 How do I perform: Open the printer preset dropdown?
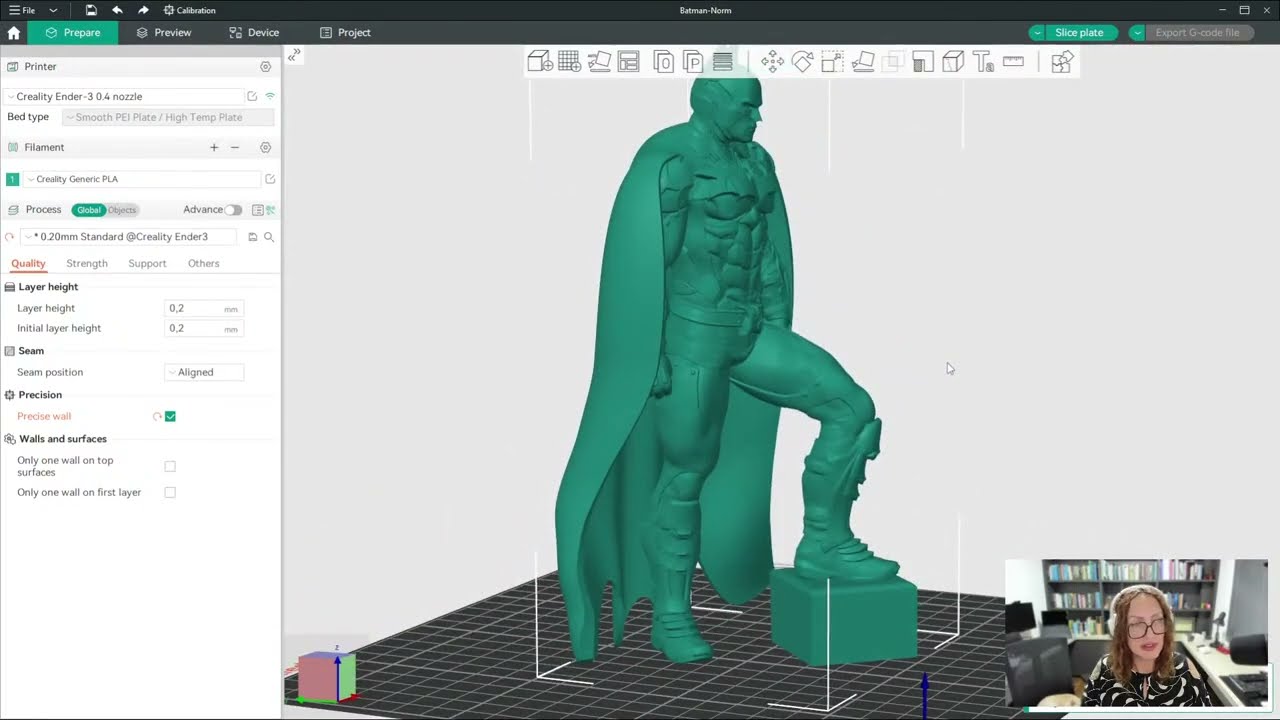click(x=125, y=96)
